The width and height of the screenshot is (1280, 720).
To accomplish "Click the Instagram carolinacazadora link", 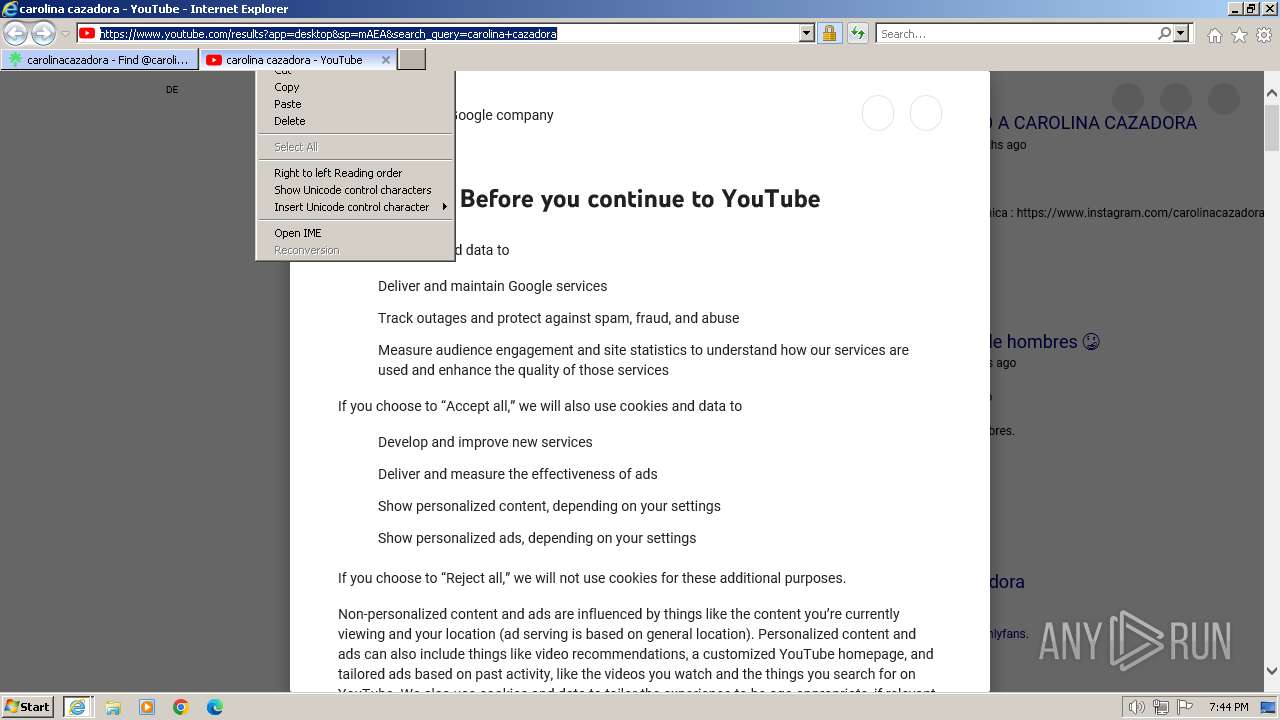I will point(1141,213).
